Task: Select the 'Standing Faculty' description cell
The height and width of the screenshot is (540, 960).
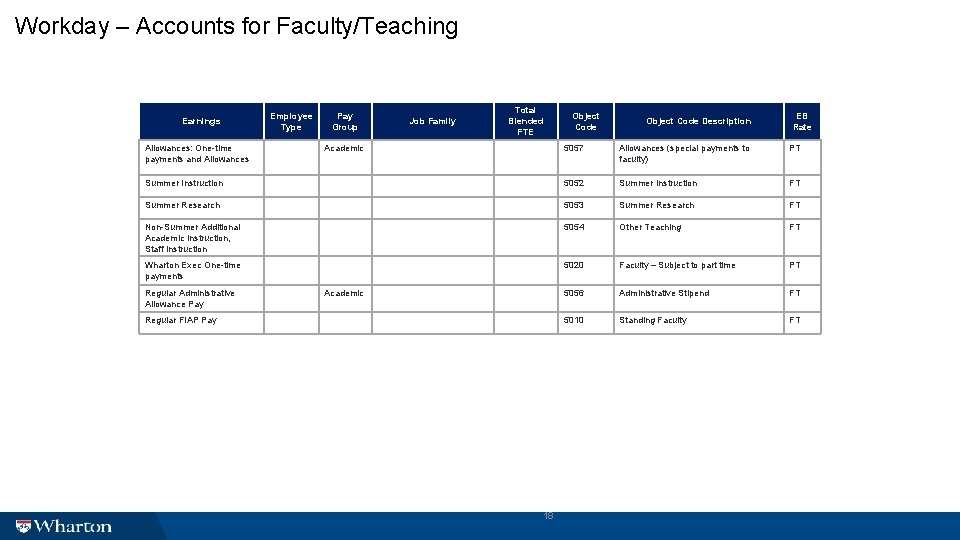Action: (x=699, y=323)
